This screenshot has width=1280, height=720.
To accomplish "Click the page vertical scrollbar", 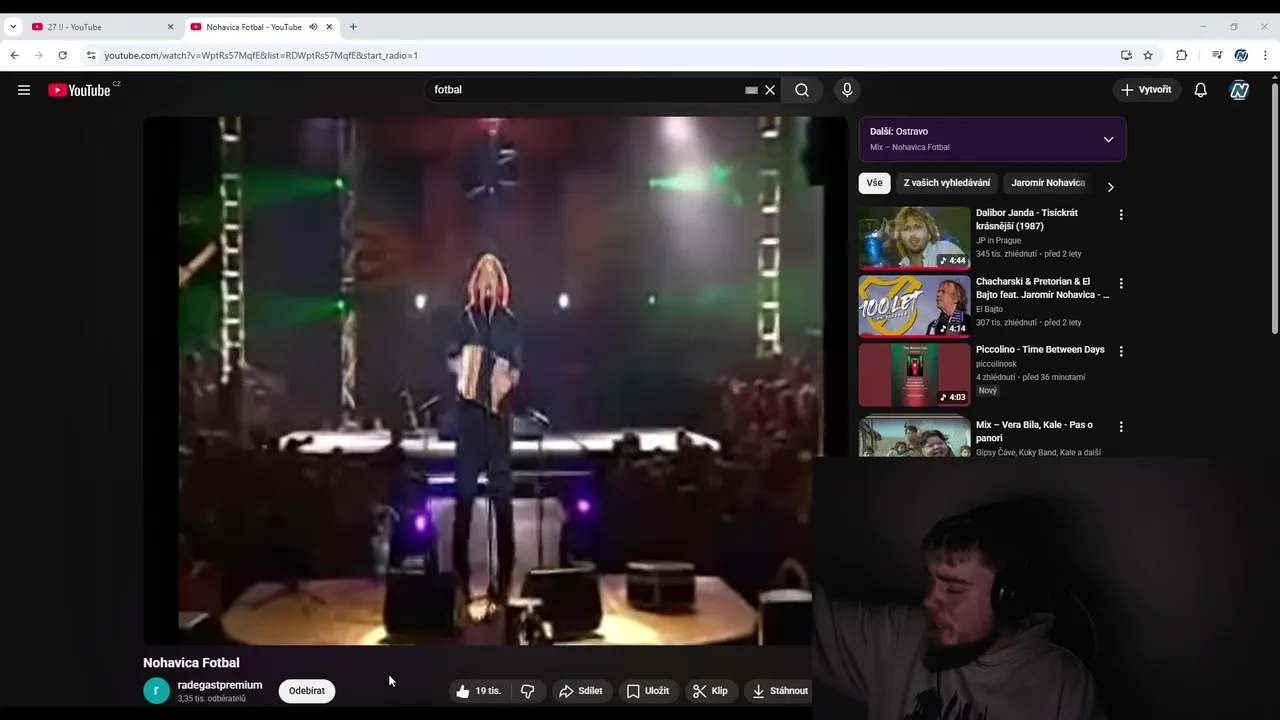I will pyautogui.click(x=1274, y=210).
